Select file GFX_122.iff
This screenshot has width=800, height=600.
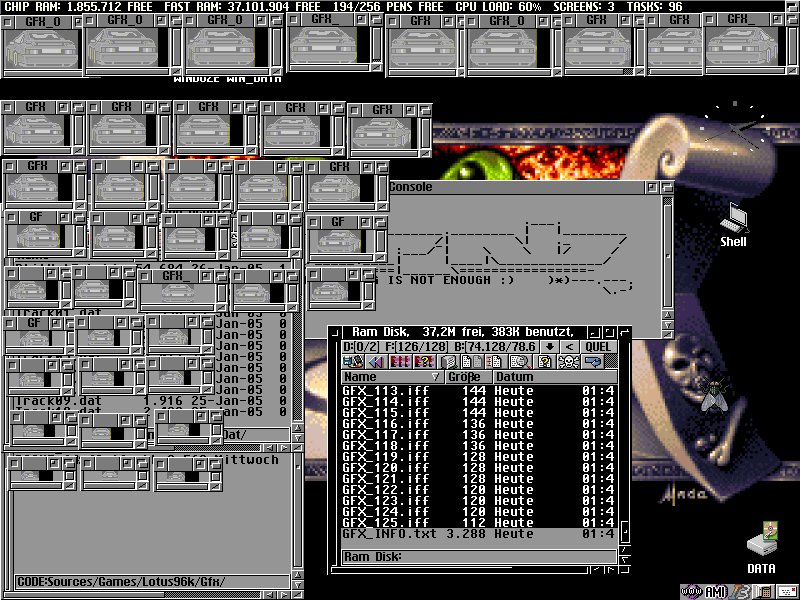[x=479, y=490]
